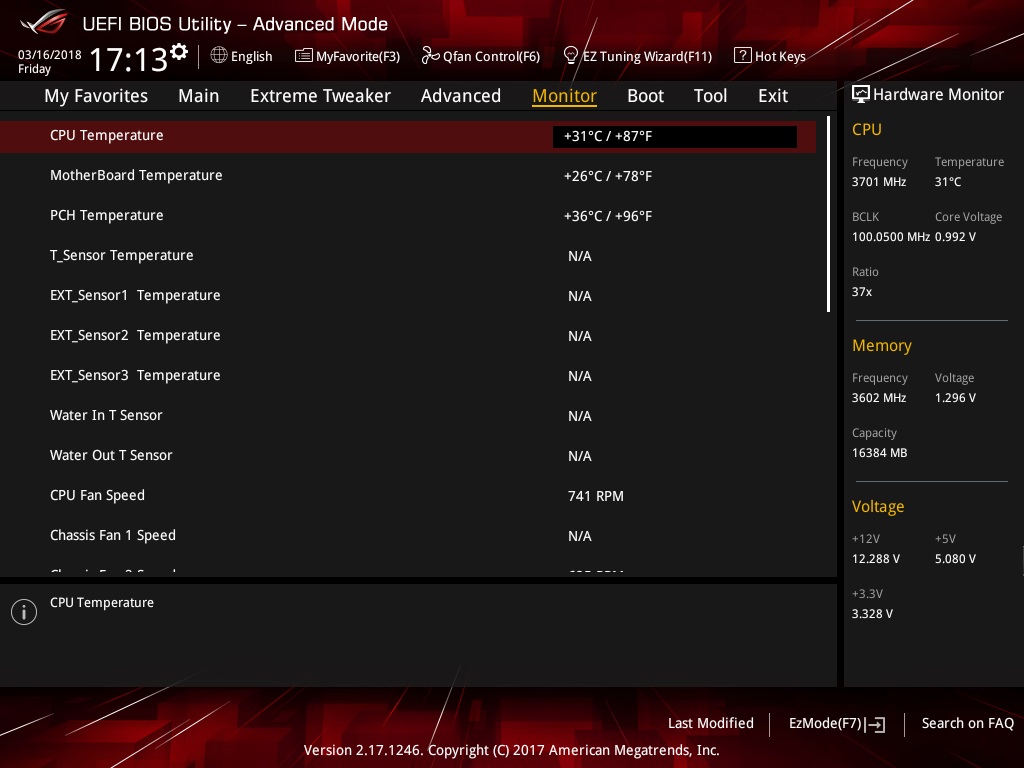
Task: Click the MyFavorite list icon
Action: tap(303, 56)
